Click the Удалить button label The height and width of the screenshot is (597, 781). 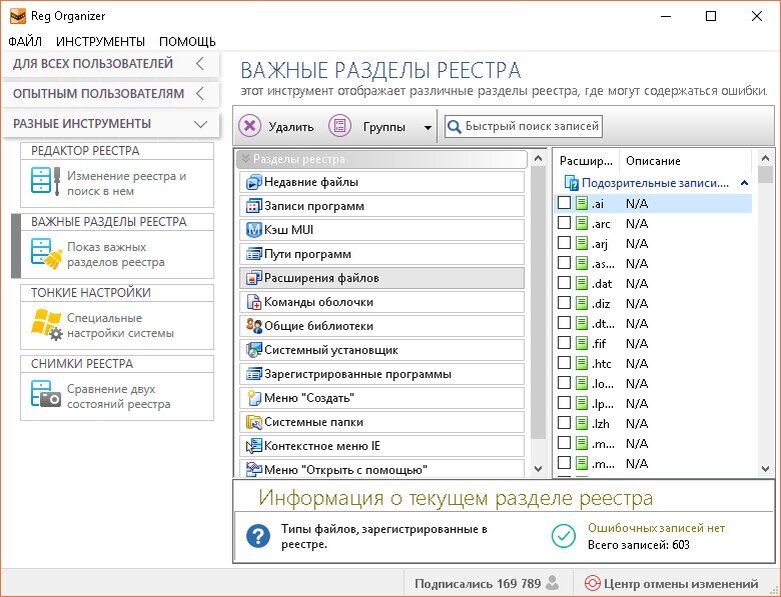coord(291,127)
